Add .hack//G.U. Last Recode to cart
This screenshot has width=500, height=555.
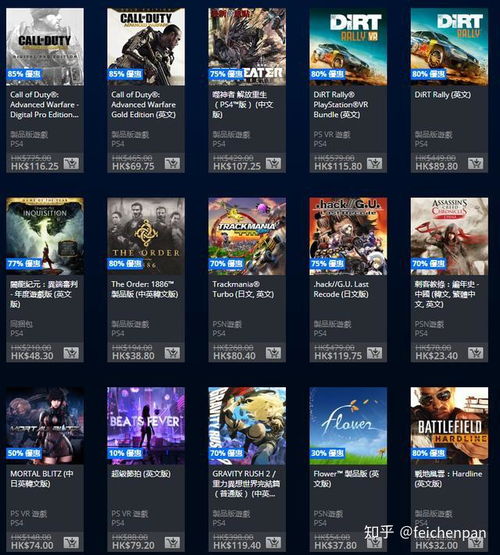point(374,353)
